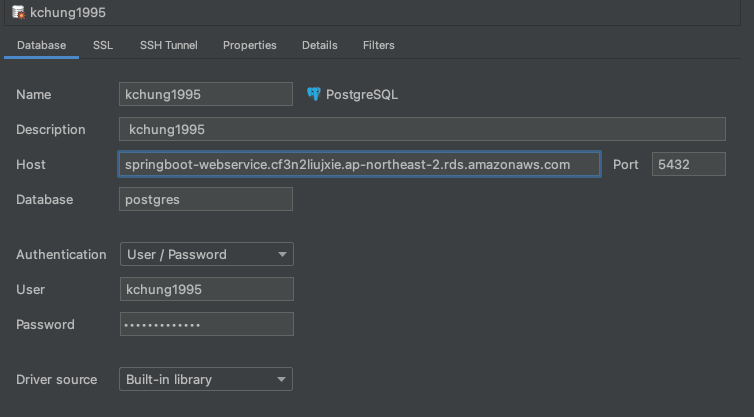Edit the Port field showing 5432

(689, 164)
